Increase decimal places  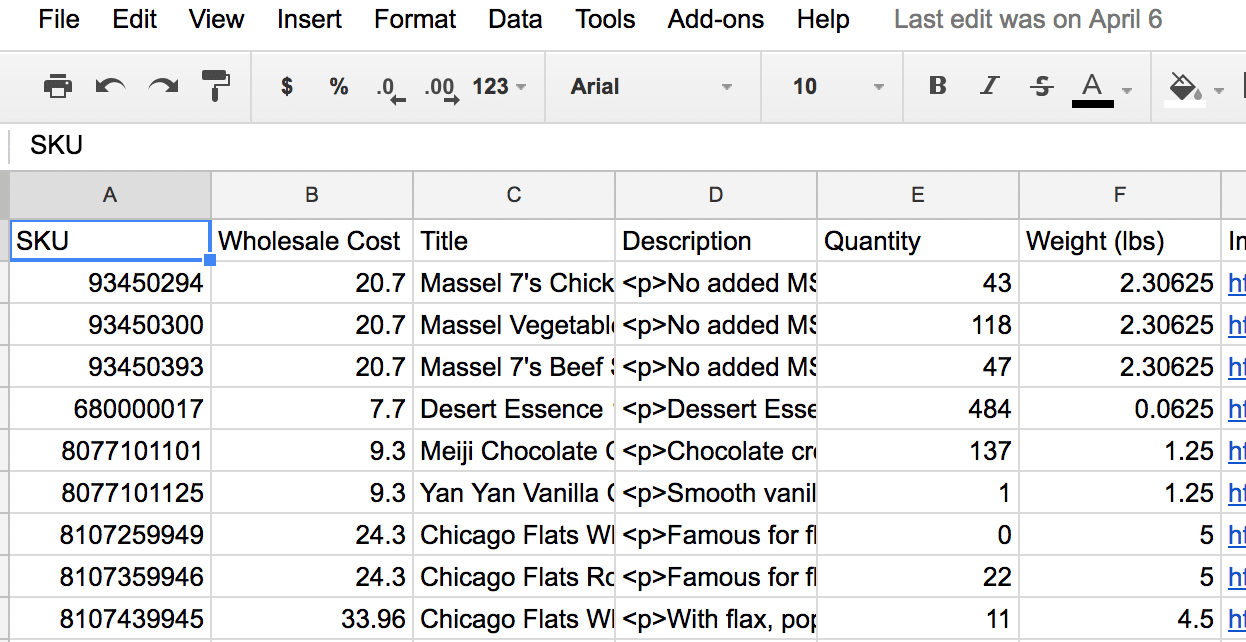tap(441, 88)
